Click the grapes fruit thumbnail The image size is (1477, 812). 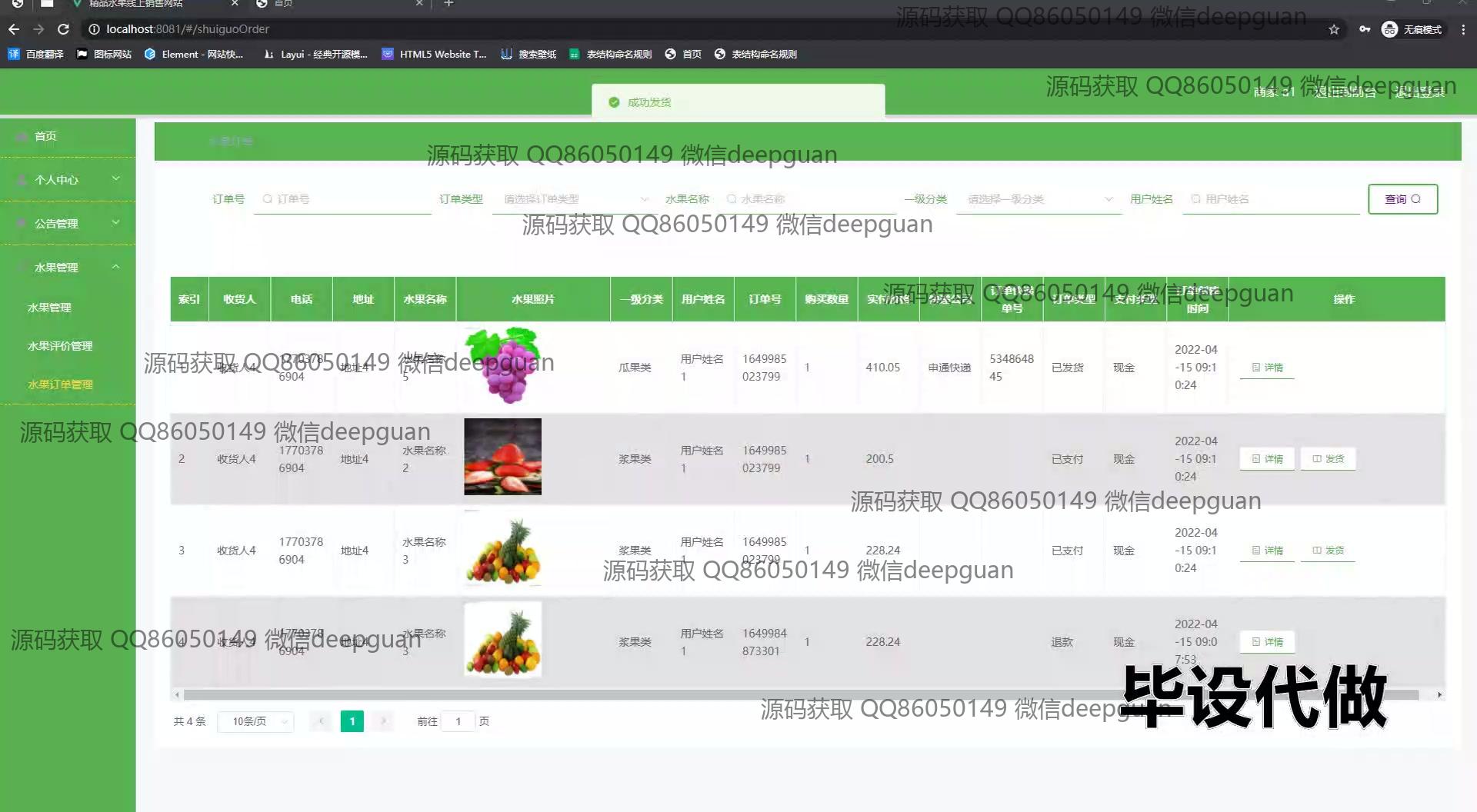coord(503,366)
